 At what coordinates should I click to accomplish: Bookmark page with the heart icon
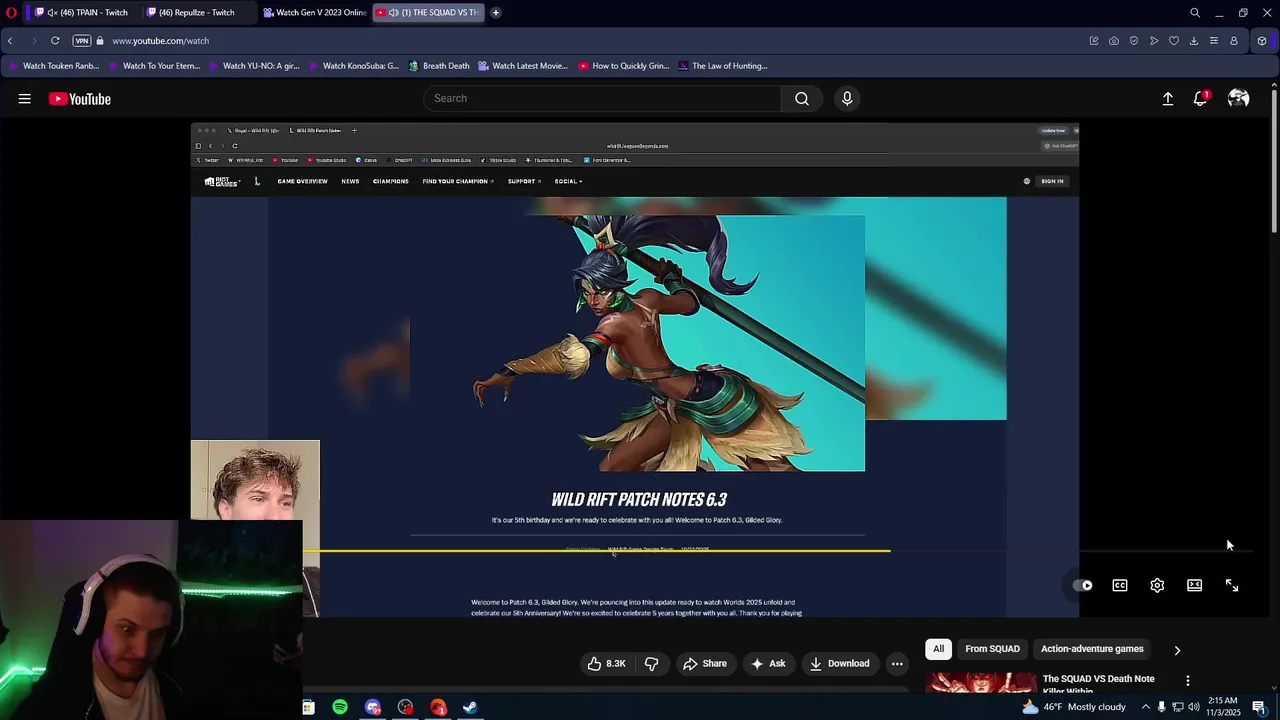coord(1174,41)
